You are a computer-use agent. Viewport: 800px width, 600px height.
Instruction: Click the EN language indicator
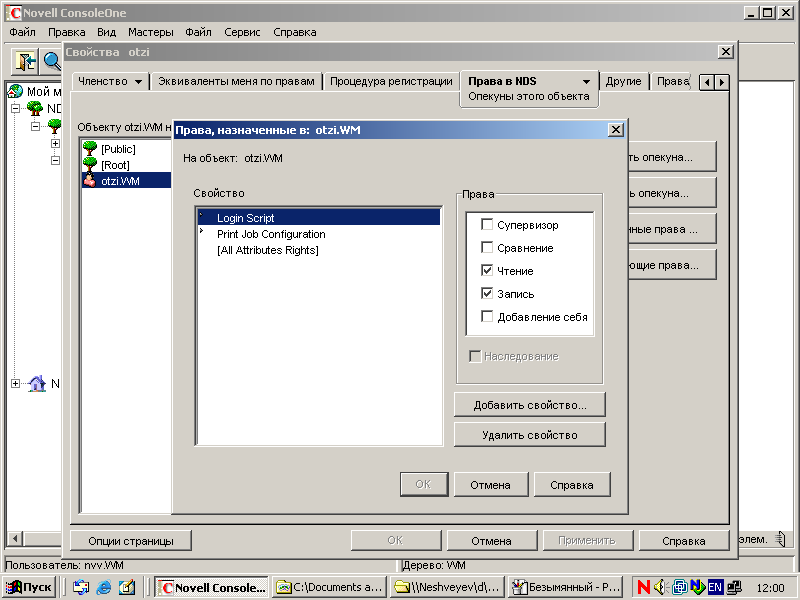(x=715, y=587)
